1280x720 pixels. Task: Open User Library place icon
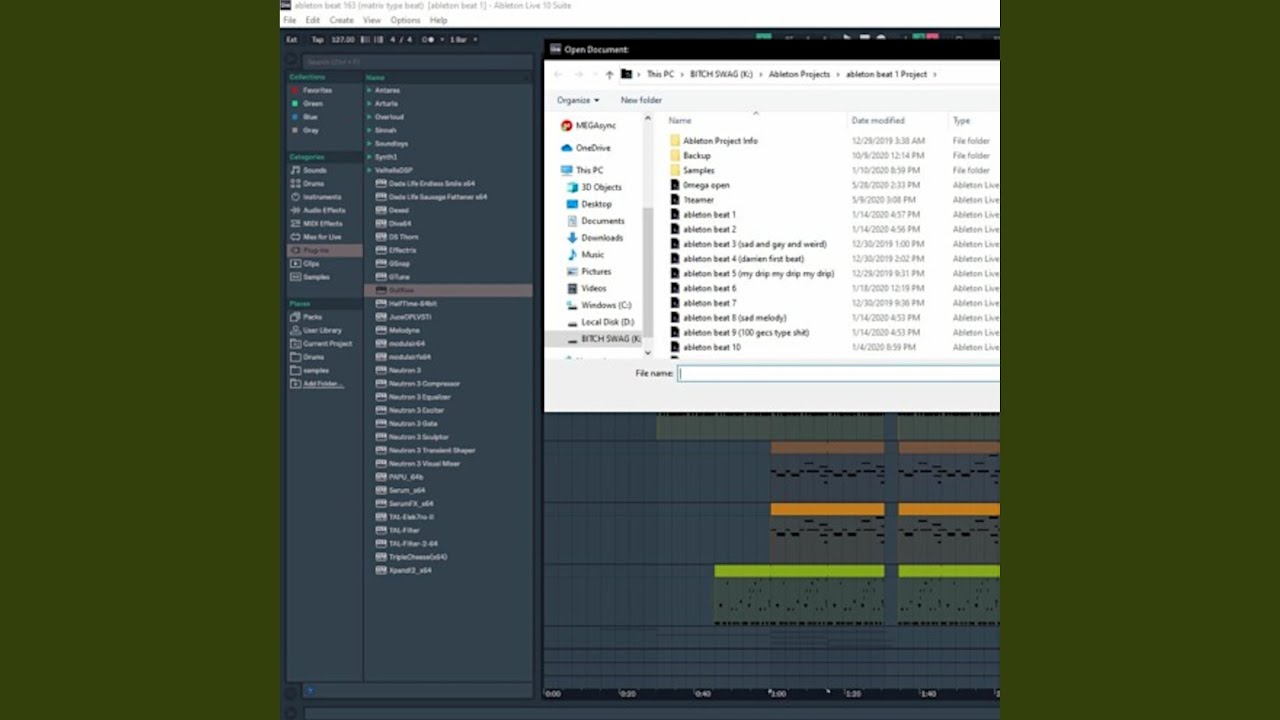[x=295, y=330]
